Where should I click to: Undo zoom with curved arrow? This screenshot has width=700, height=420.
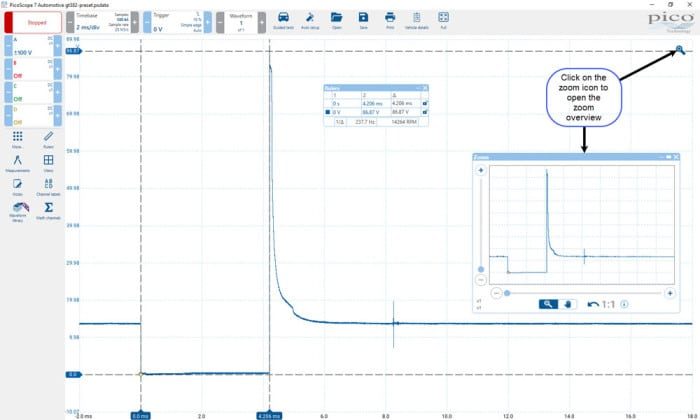pyautogui.click(x=593, y=304)
